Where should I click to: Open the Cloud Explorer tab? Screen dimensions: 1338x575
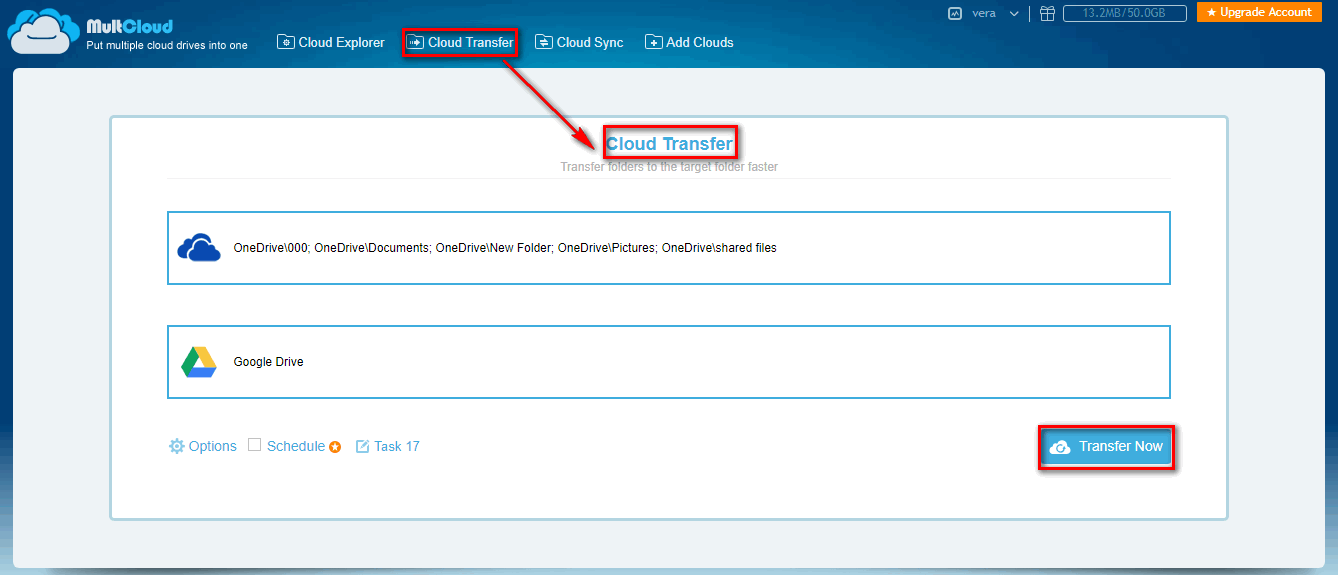pyautogui.click(x=331, y=42)
